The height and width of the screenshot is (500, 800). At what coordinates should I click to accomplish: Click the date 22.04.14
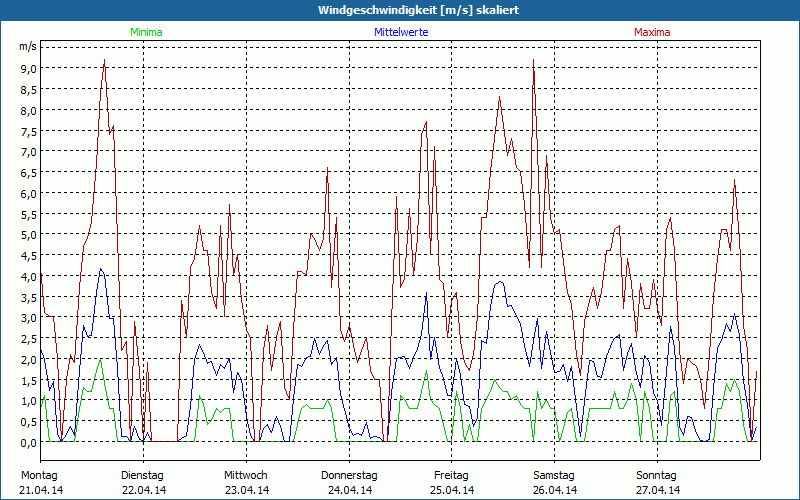[144, 490]
